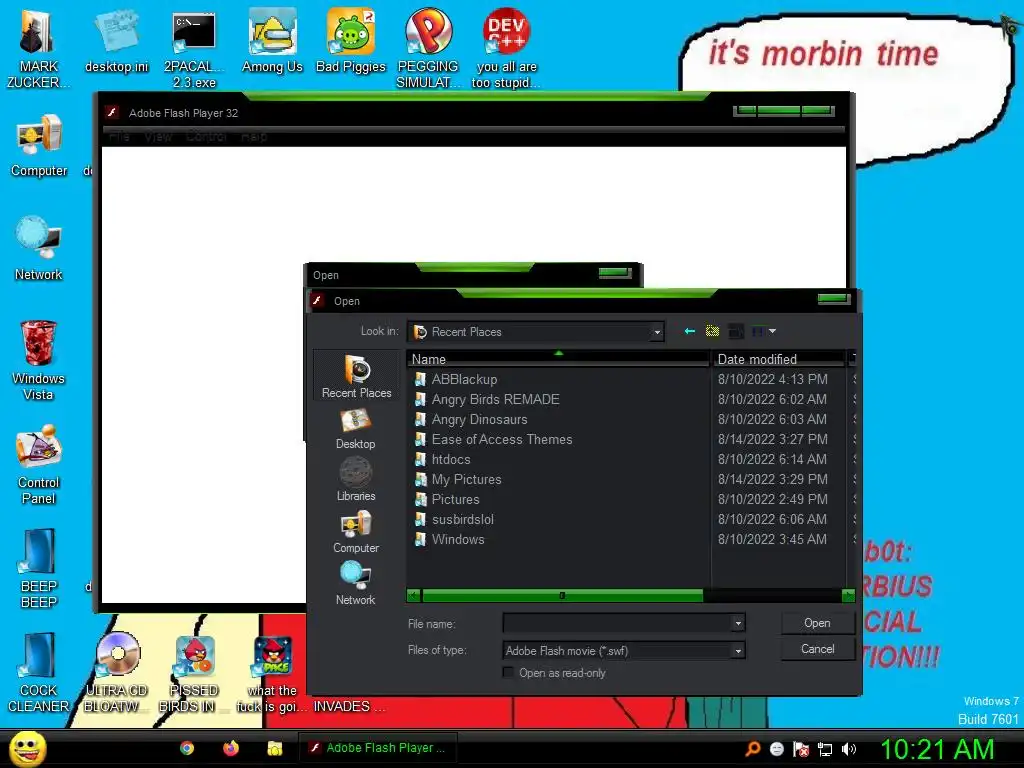Viewport: 1024px width, 768px height.
Task: Select the Control Panel desktop icon
Action: (39, 465)
